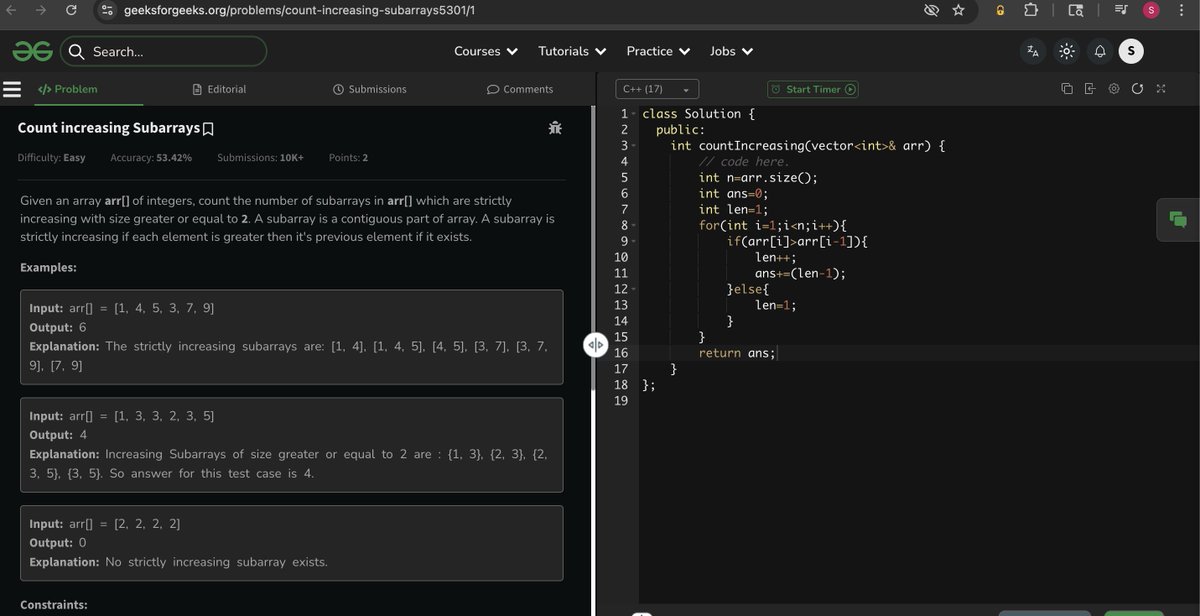Open the floating chat bubble widget
The image size is (1200, 616).
[x=1177, y=220]
